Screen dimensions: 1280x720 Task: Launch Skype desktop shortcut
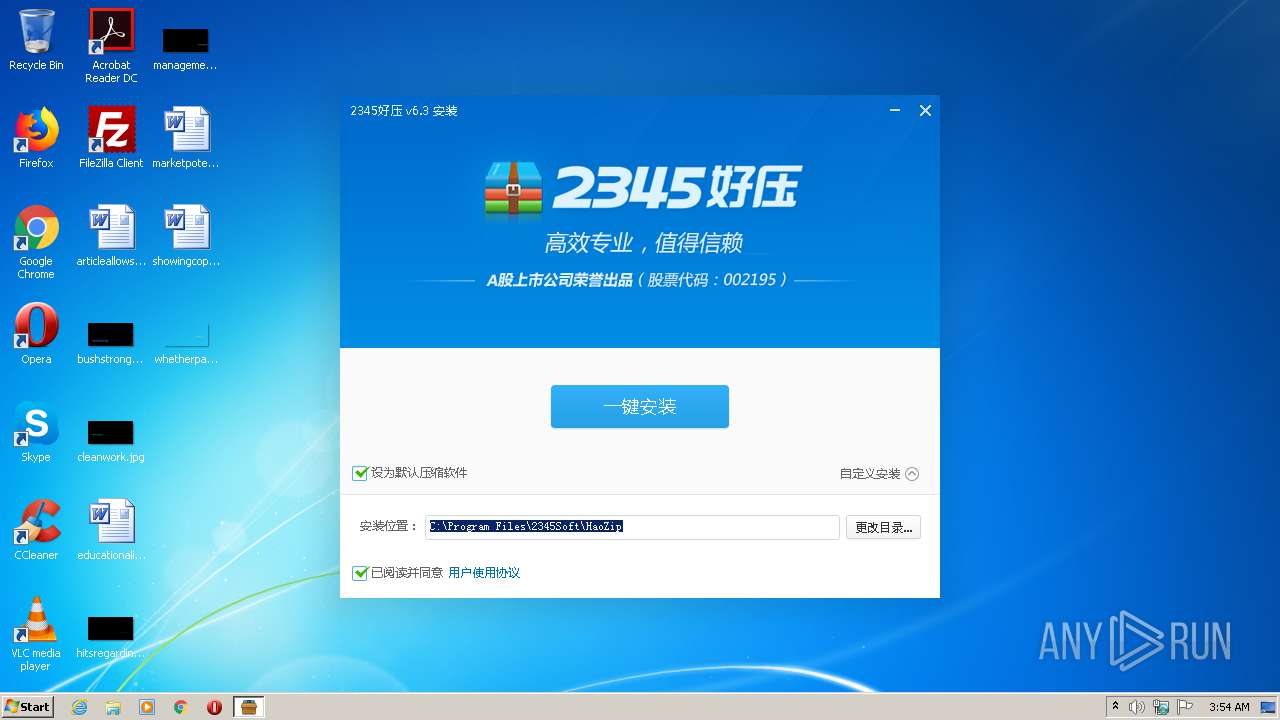(36, 432)
